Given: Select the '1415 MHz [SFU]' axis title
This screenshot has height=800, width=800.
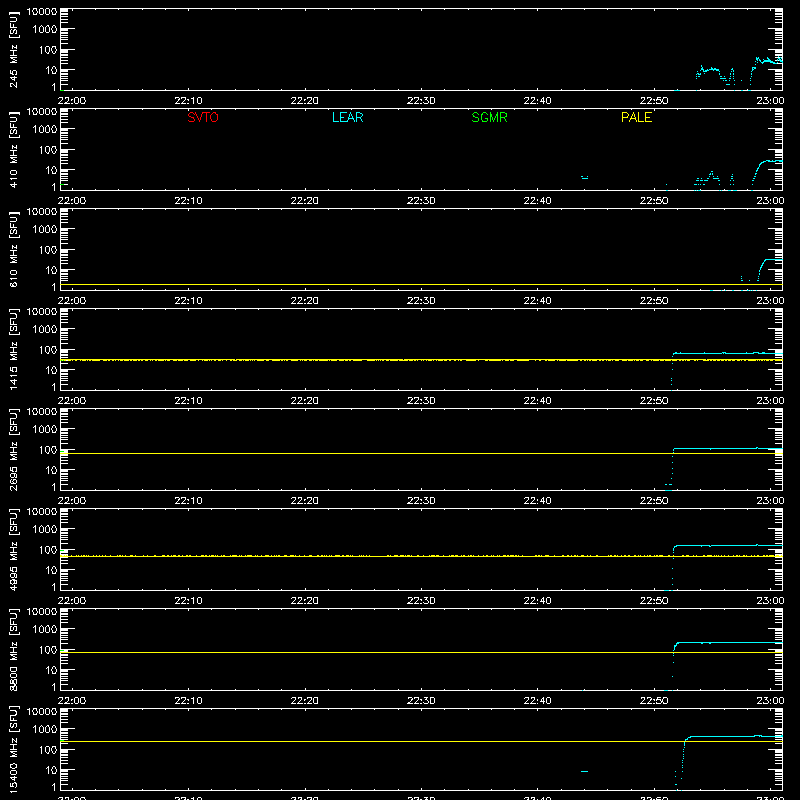Looking at the screenshot, I should [x=13, y=349].
